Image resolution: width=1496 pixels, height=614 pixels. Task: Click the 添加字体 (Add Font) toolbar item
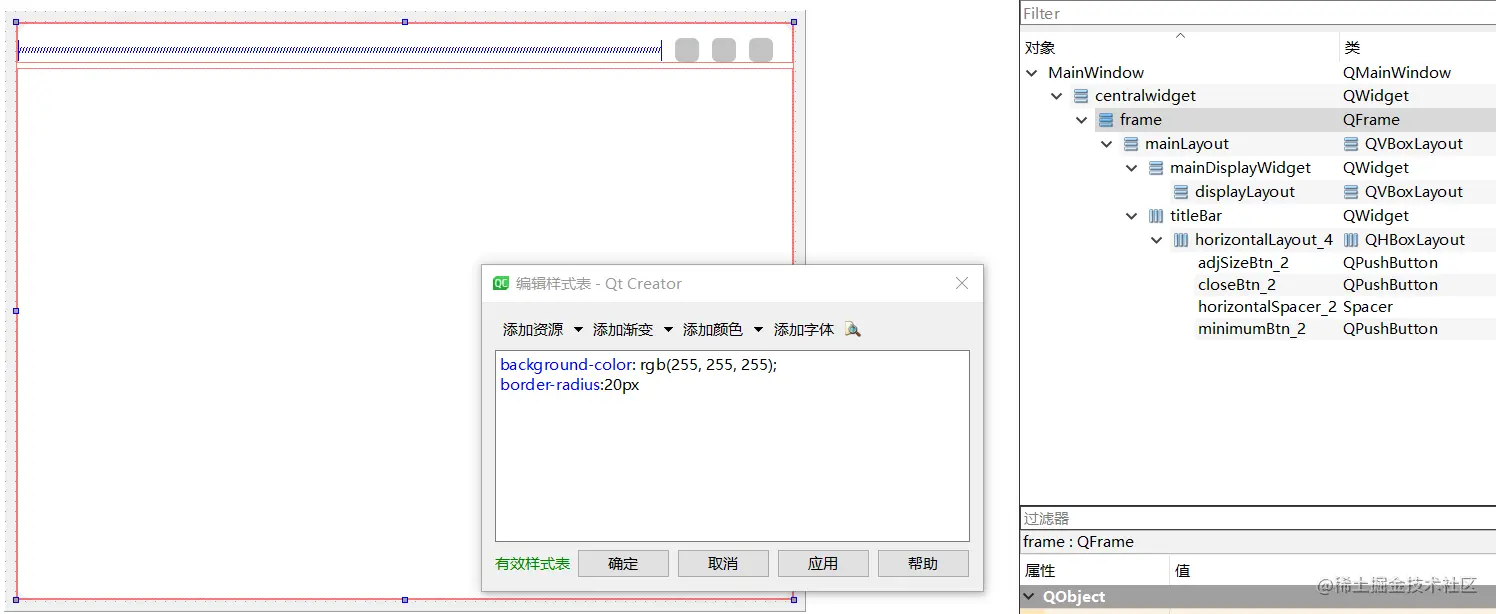point(803,328)
